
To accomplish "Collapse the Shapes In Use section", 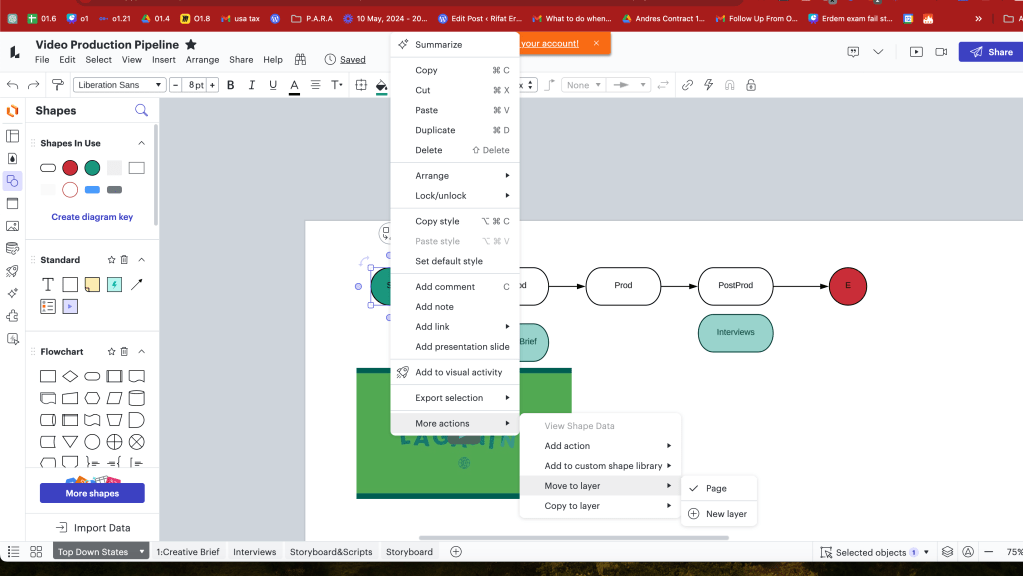I will click(x=142, y=143).
